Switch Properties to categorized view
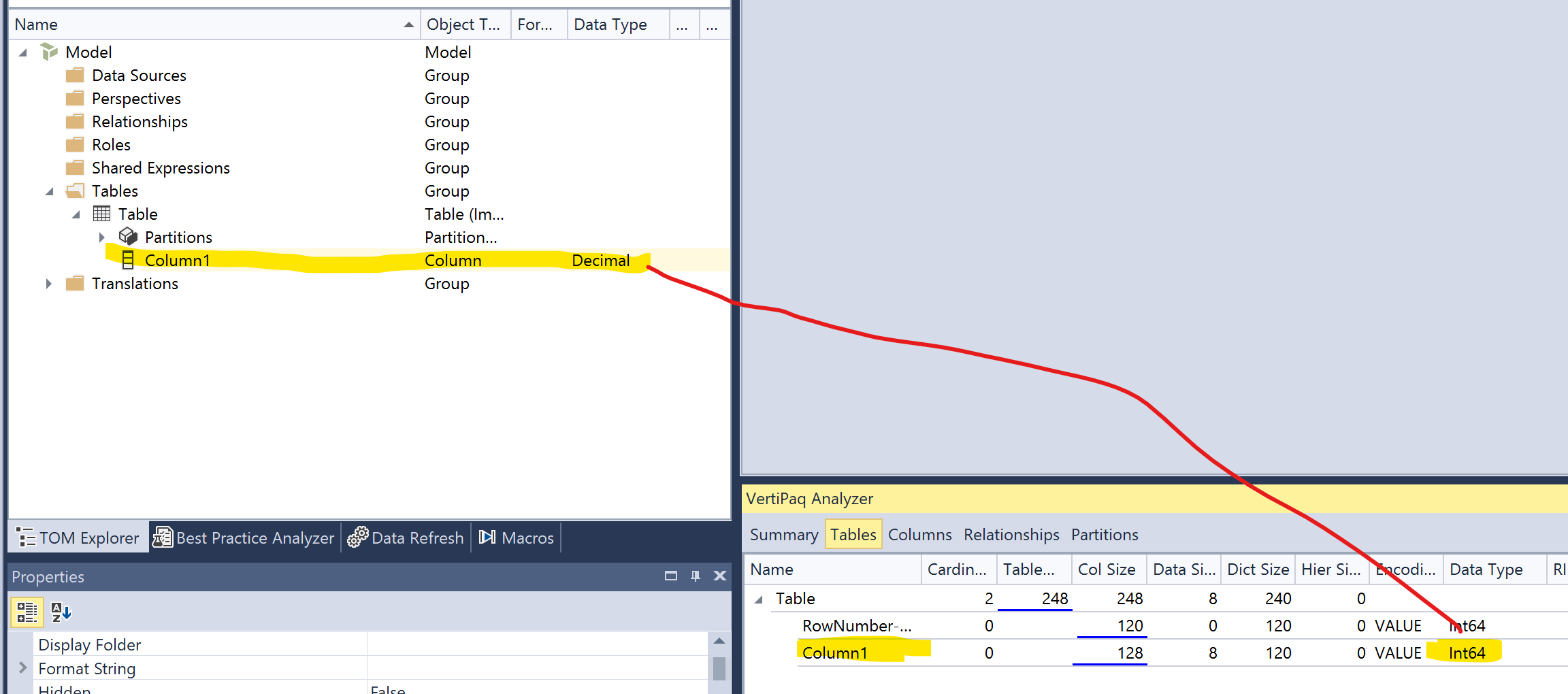Screen dimensions: 1568x694 point(26,611)
